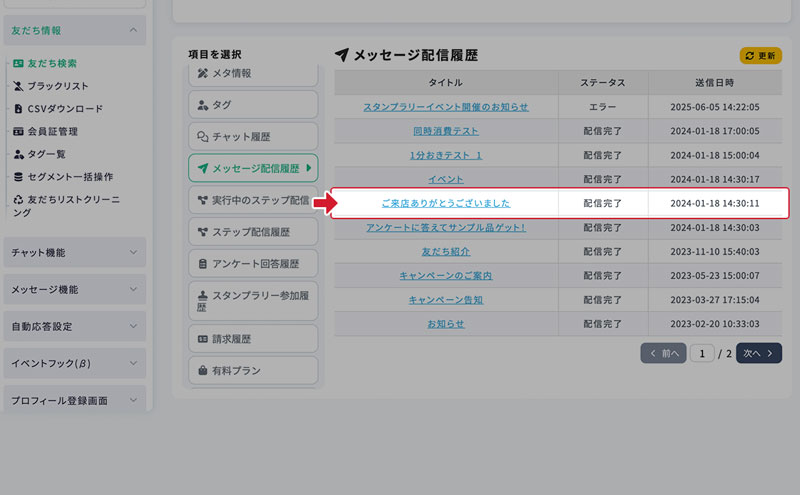Click the tag list icon in sidebar
This screenshot has width=800, height=495.
18,154
